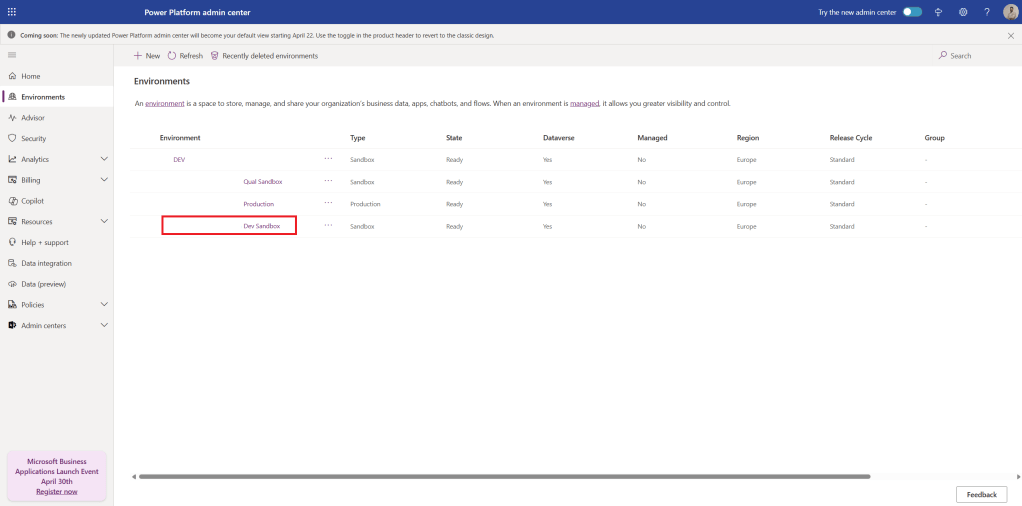Click the Register now link

(56, 491)
